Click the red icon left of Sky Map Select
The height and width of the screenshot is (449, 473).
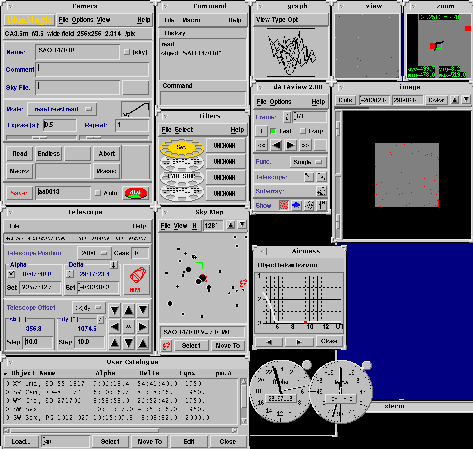click(x=166, y=346)
